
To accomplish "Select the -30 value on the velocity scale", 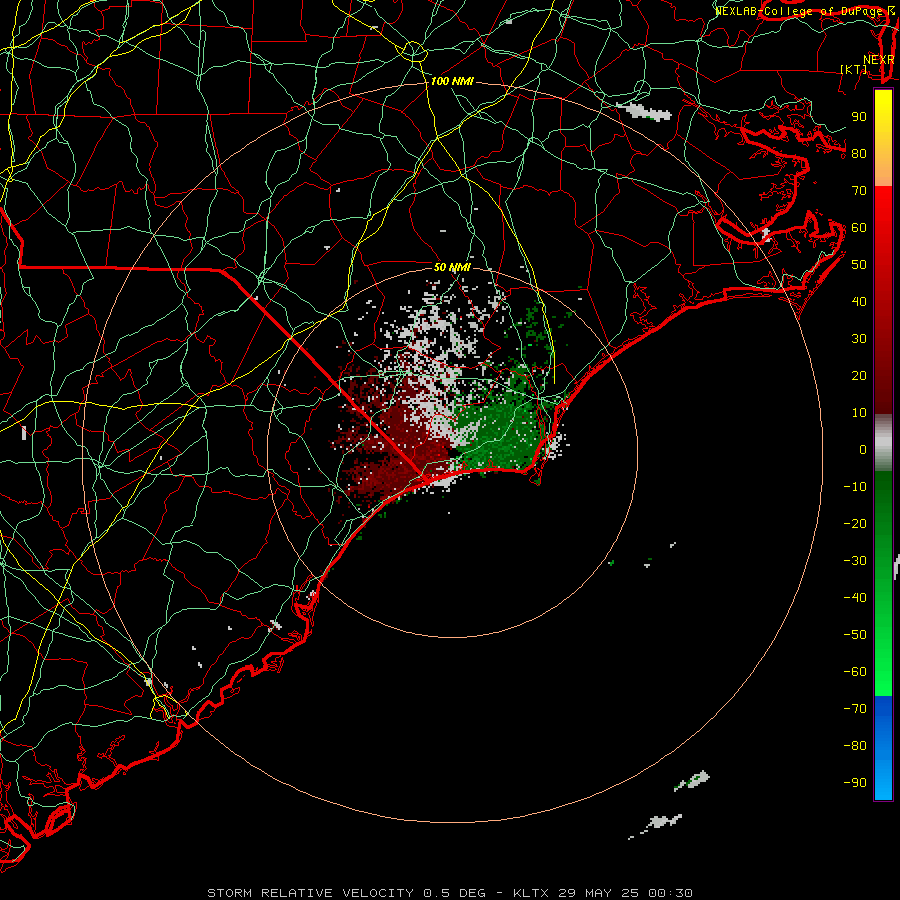I will tap(855, 561).
